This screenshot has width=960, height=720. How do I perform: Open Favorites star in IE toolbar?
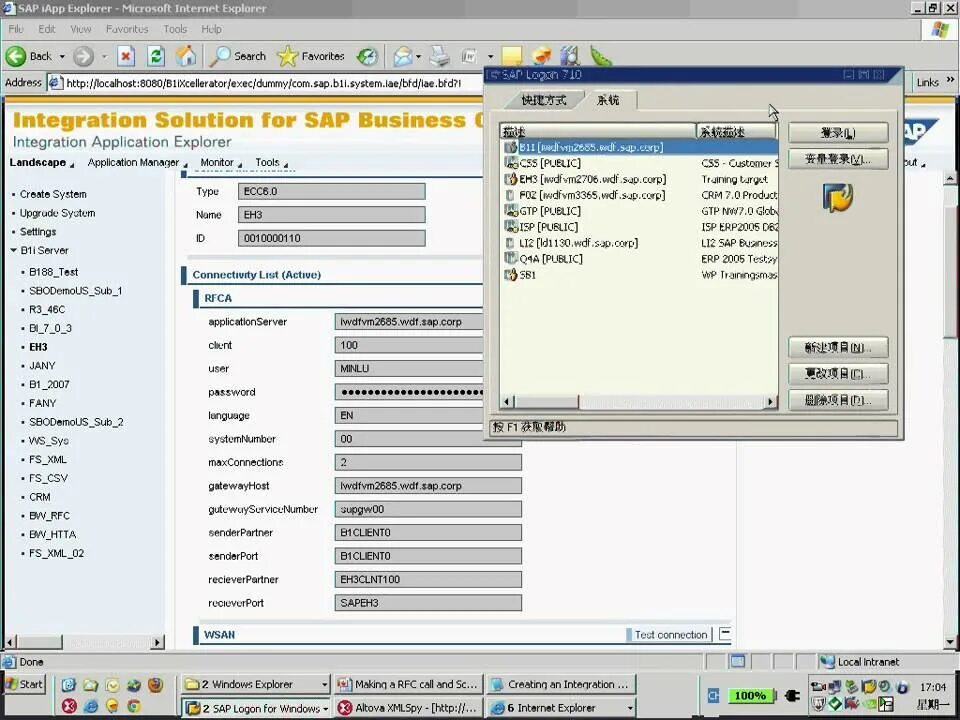[x=310, y=56]
